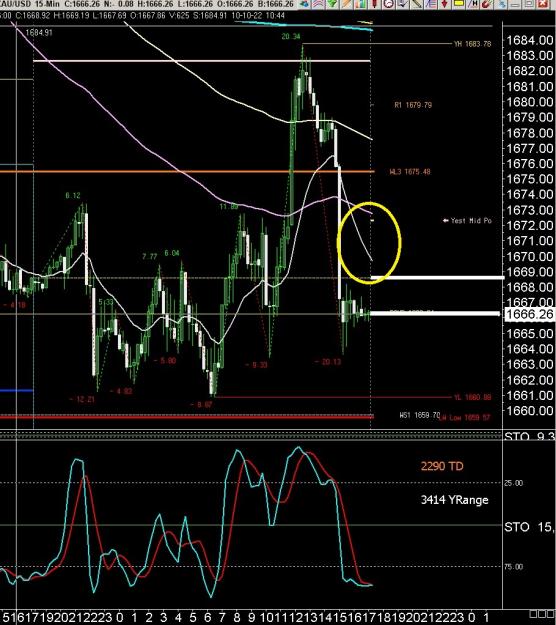Open the bar chart style icon

point(361,4)
